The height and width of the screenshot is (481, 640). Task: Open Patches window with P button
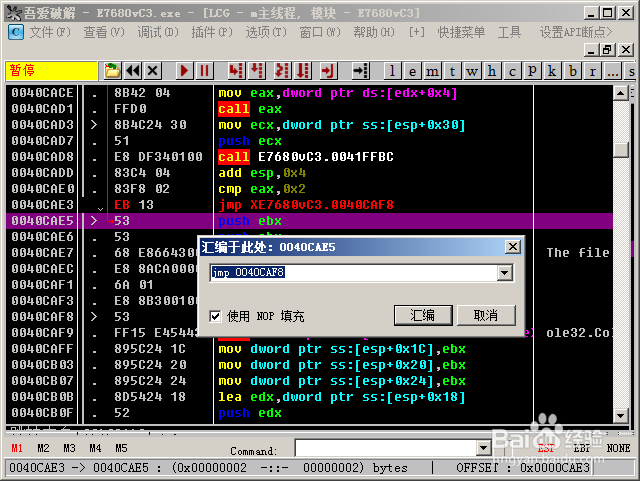[533, 71]
